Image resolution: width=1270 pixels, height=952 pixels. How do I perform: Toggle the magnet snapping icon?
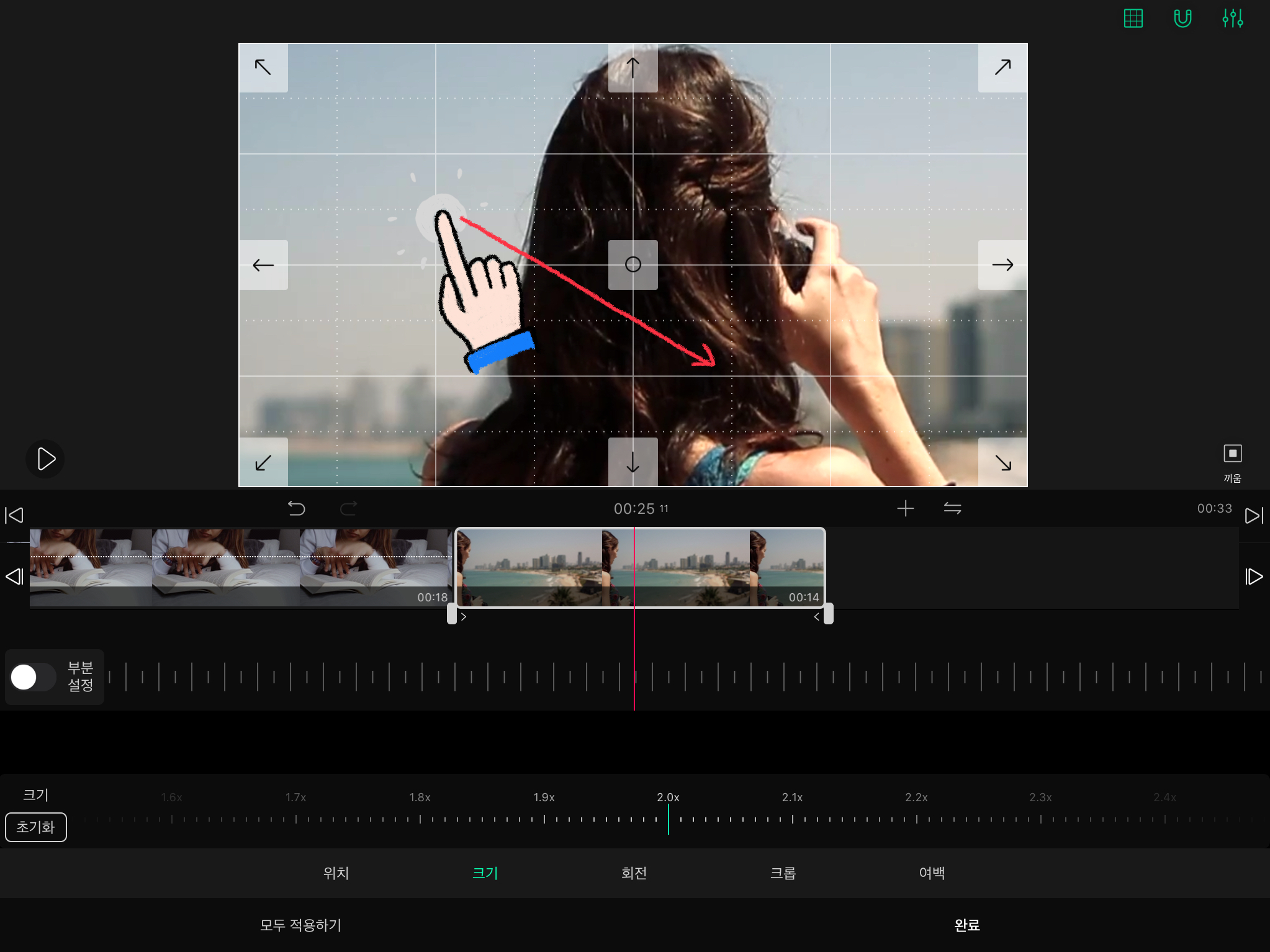tap(1182, 19)
